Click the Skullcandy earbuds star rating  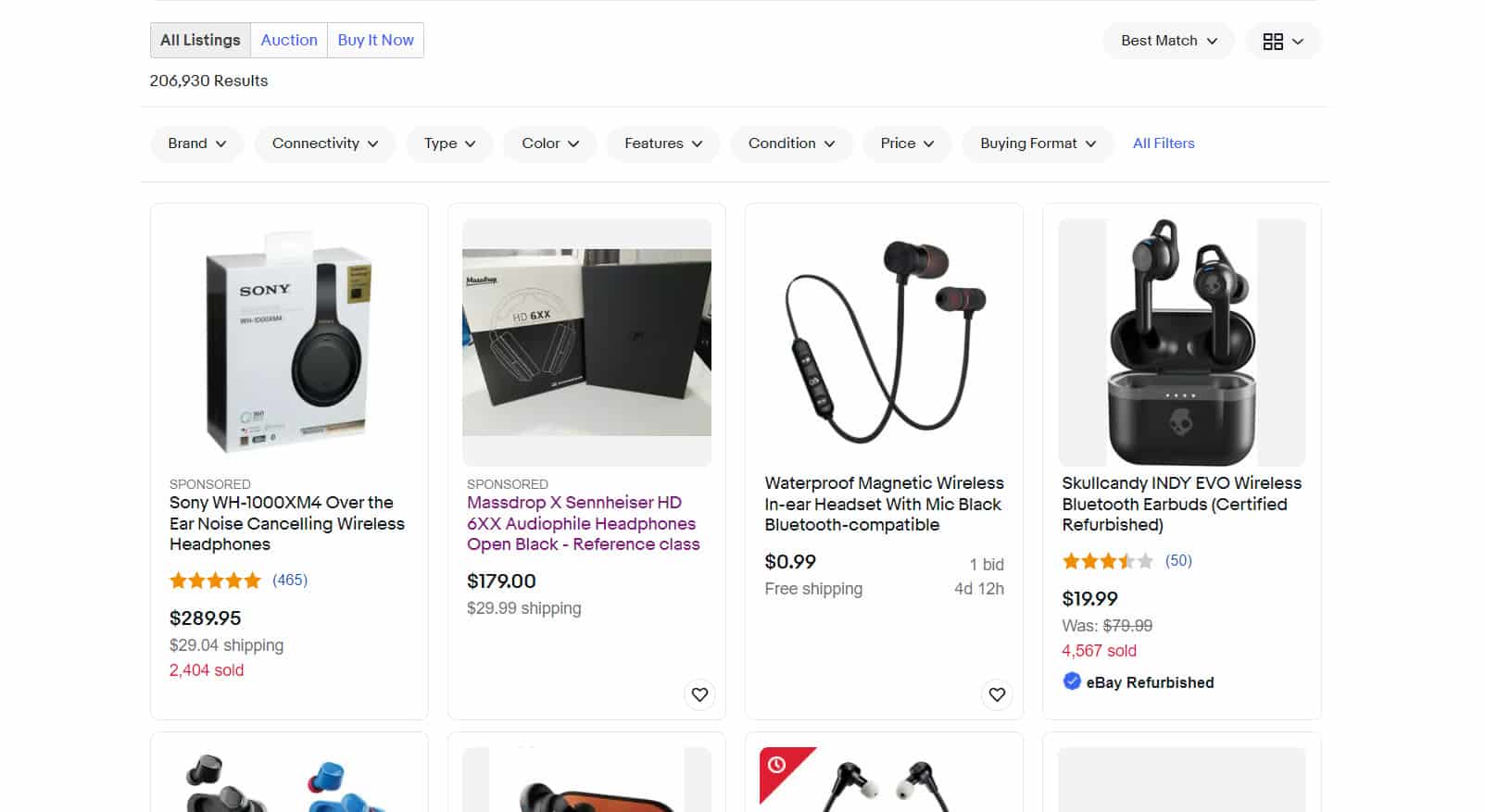(x=1107, y=561)
